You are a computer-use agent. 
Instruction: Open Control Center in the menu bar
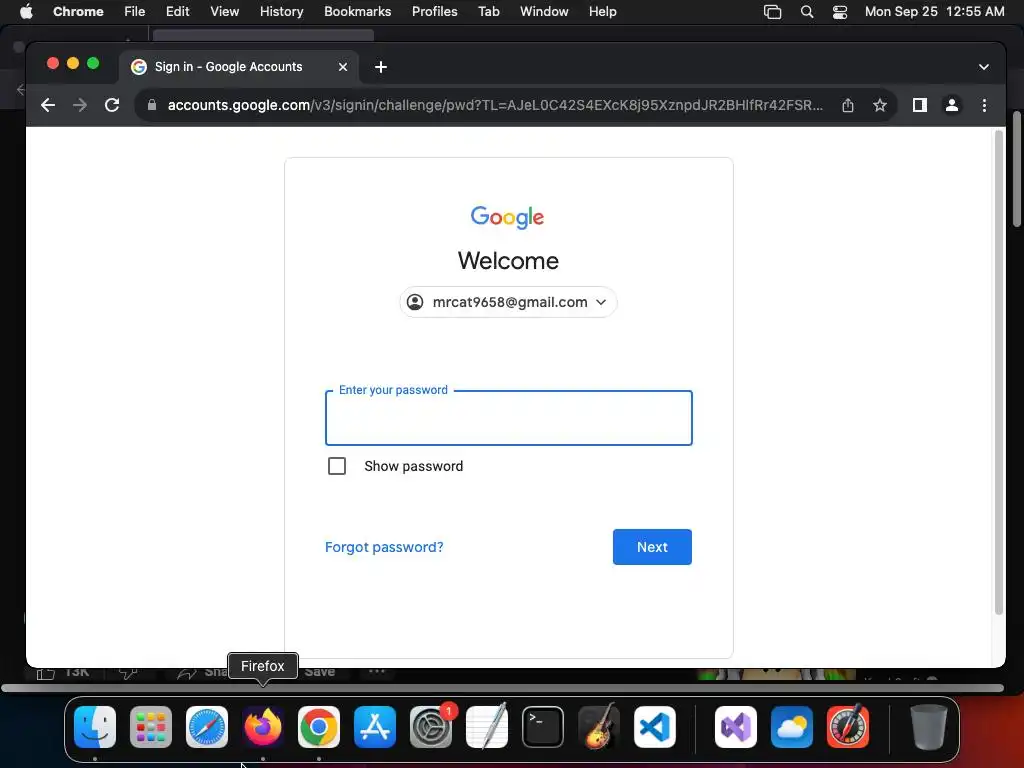pyautogui.click(x=840, y=12)
